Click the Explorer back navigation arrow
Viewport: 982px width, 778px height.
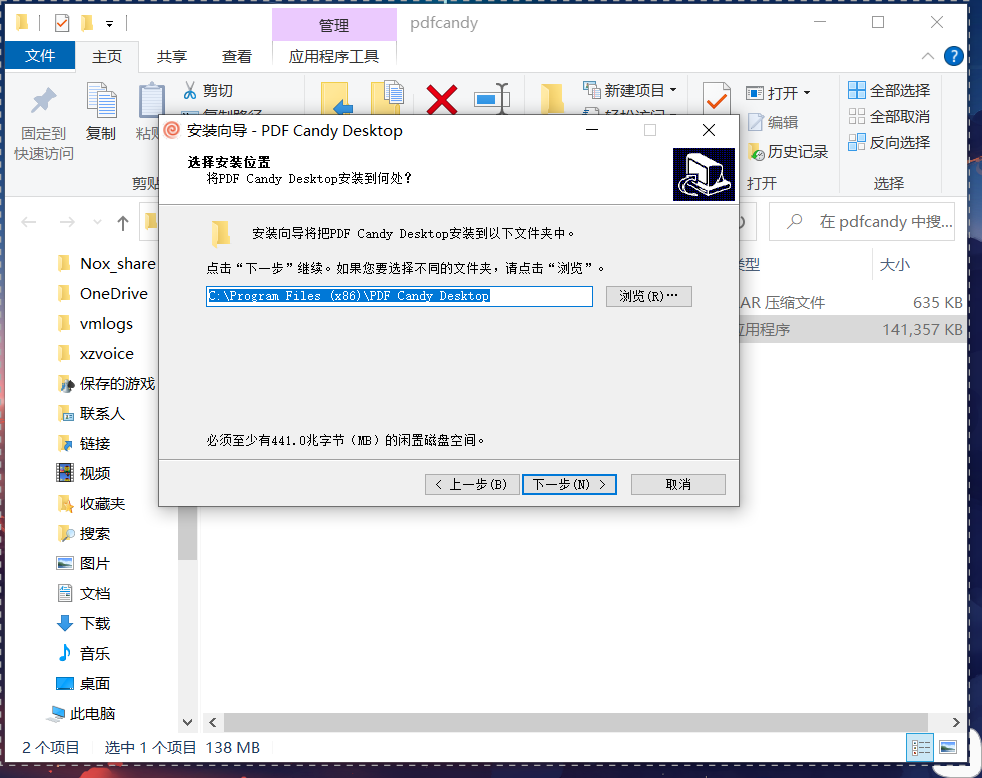coord(29,222)
